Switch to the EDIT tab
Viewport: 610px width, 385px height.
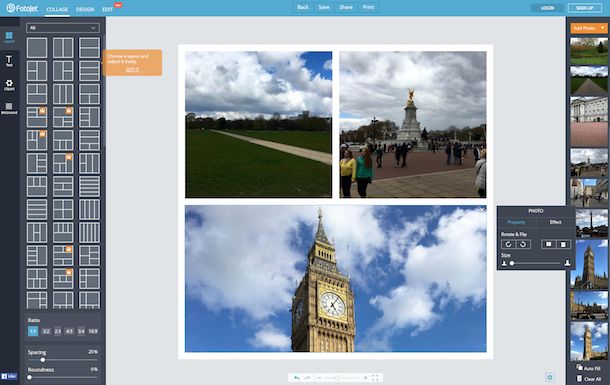tap(107, 9)
